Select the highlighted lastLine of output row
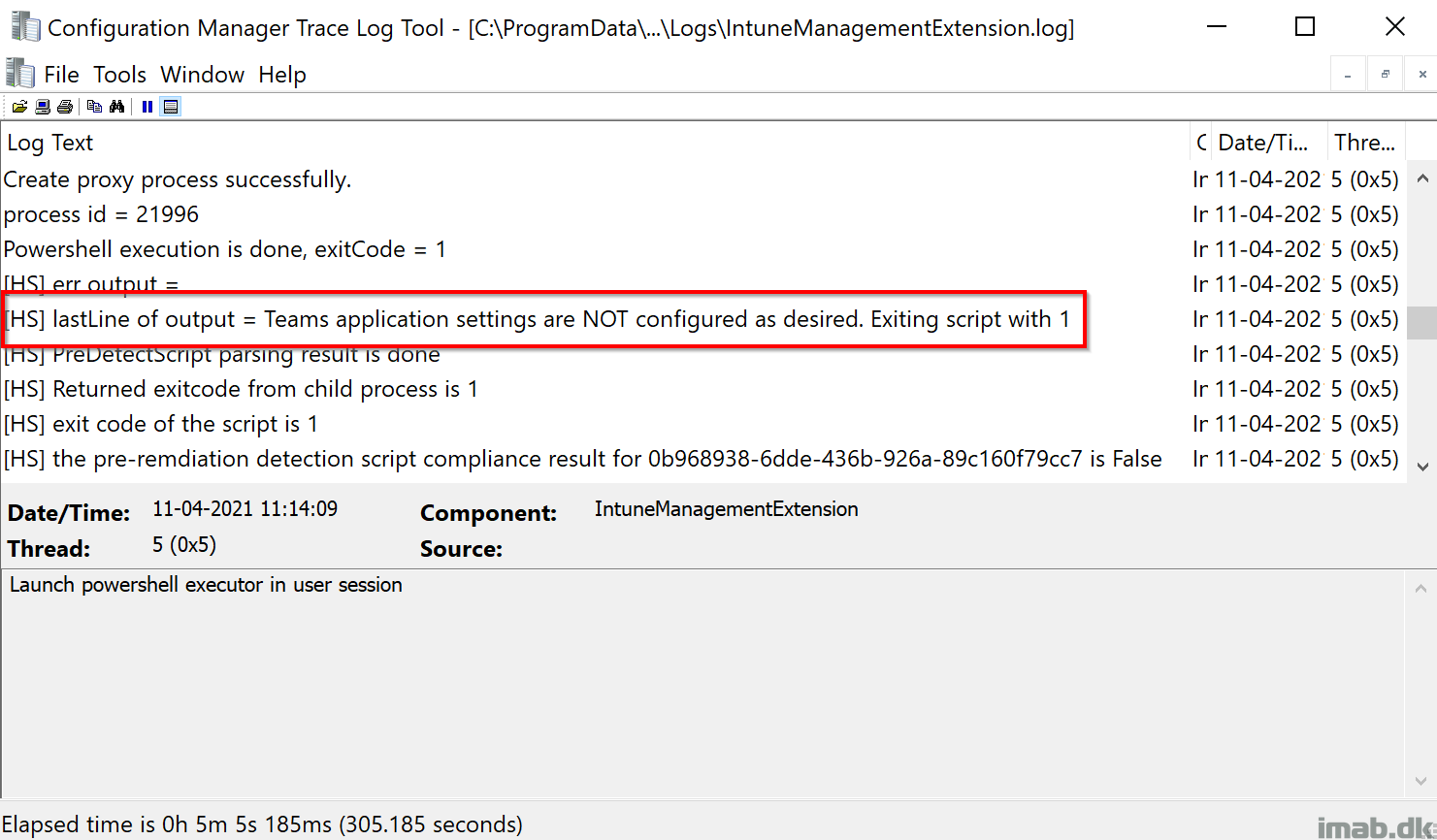1437x840 pixels. 703,319
